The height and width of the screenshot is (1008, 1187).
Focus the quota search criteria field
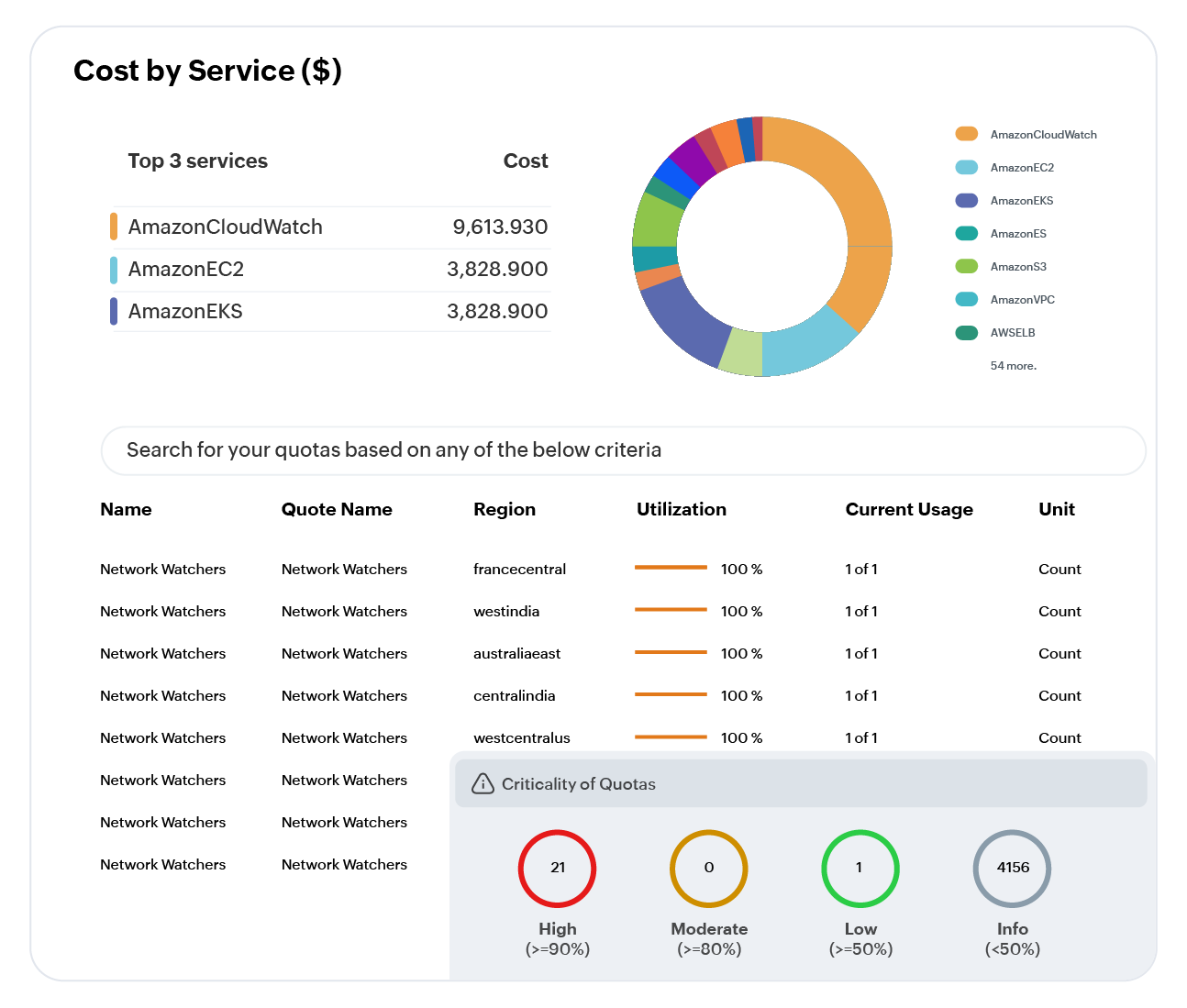[624, 450]
